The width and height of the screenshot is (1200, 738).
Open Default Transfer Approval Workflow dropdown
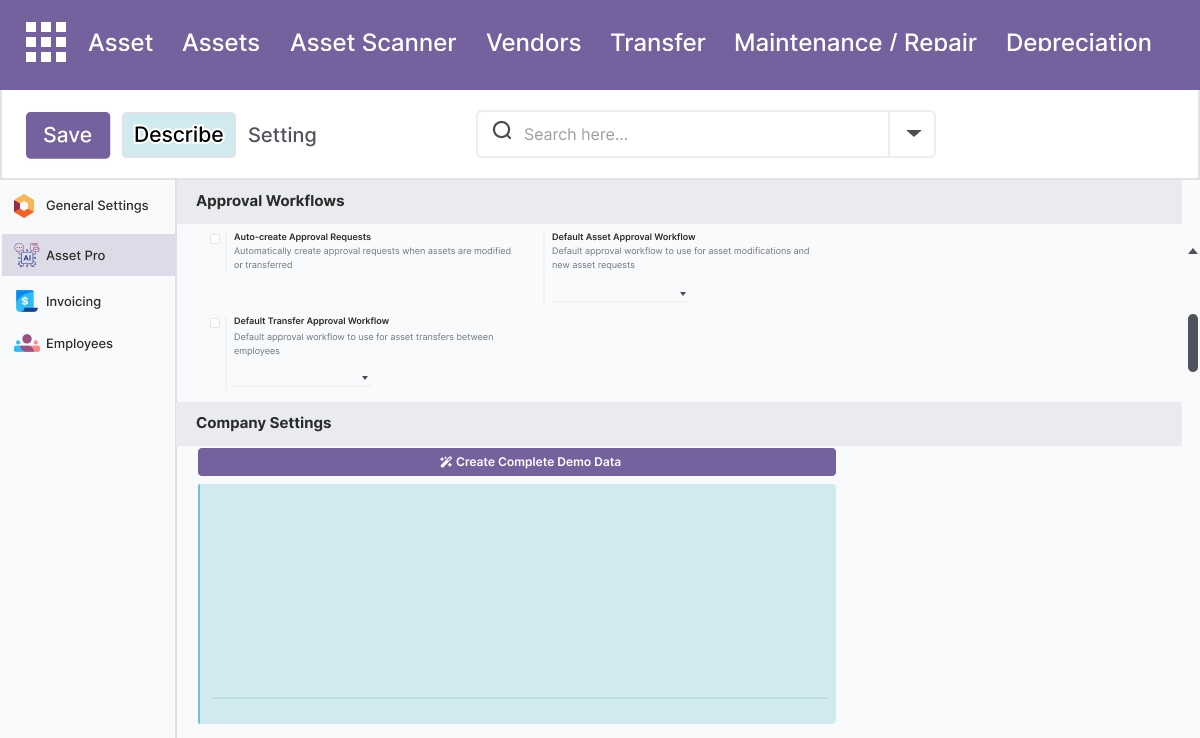pyautogui.click(x=302, y=377)
